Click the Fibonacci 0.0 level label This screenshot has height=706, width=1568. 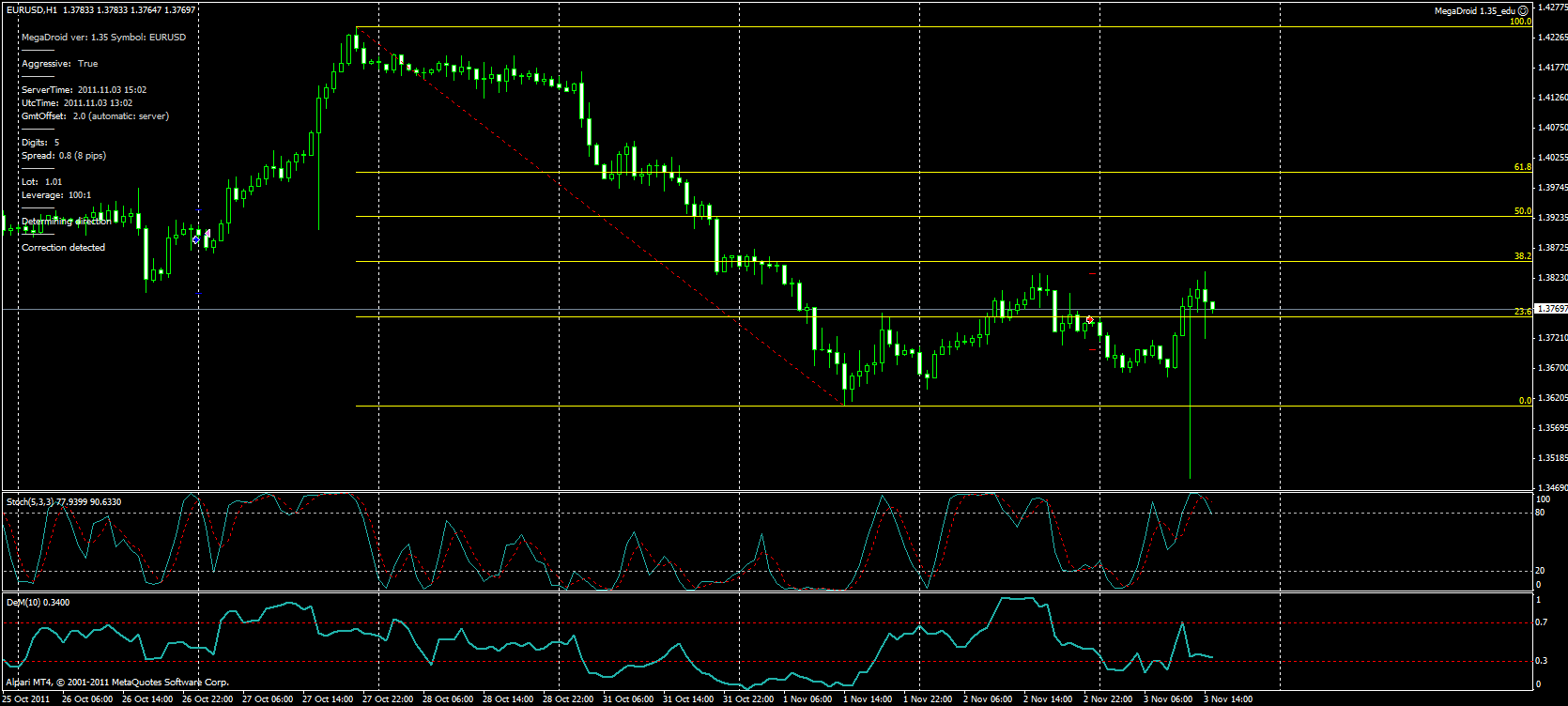[1526, 401]
